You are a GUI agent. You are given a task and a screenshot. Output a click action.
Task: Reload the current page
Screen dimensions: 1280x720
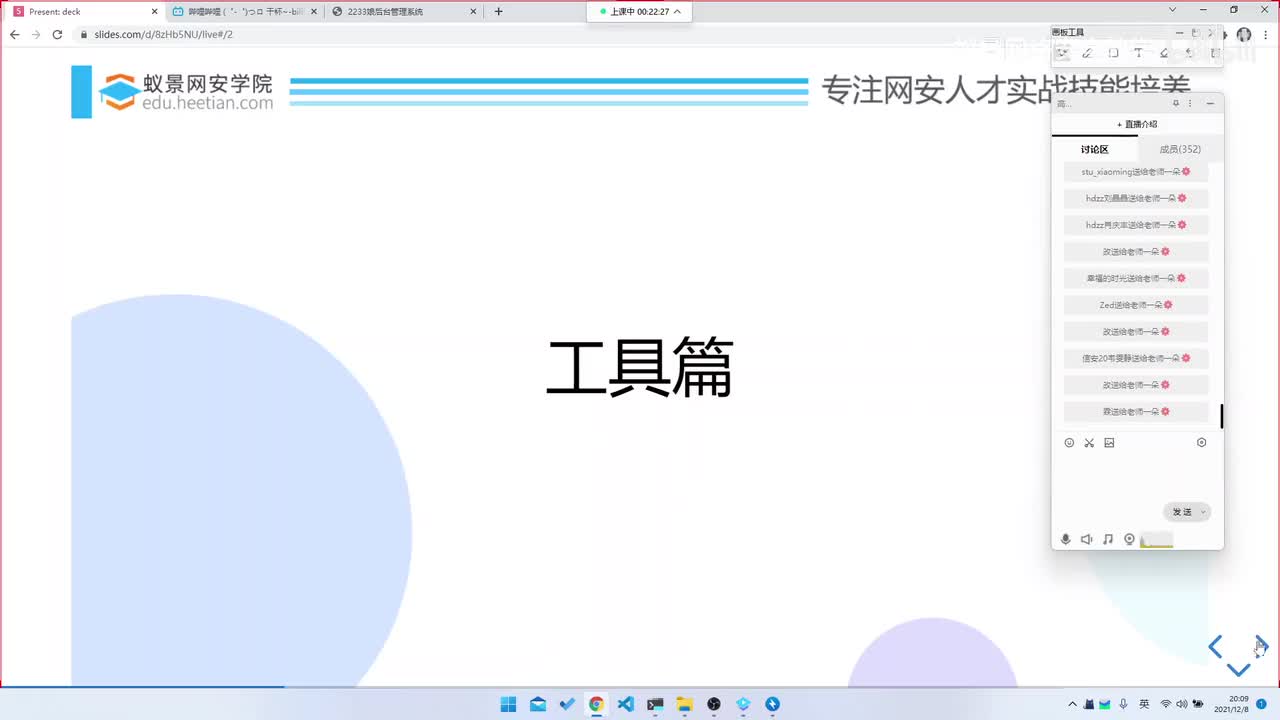[x=58, y=34]
